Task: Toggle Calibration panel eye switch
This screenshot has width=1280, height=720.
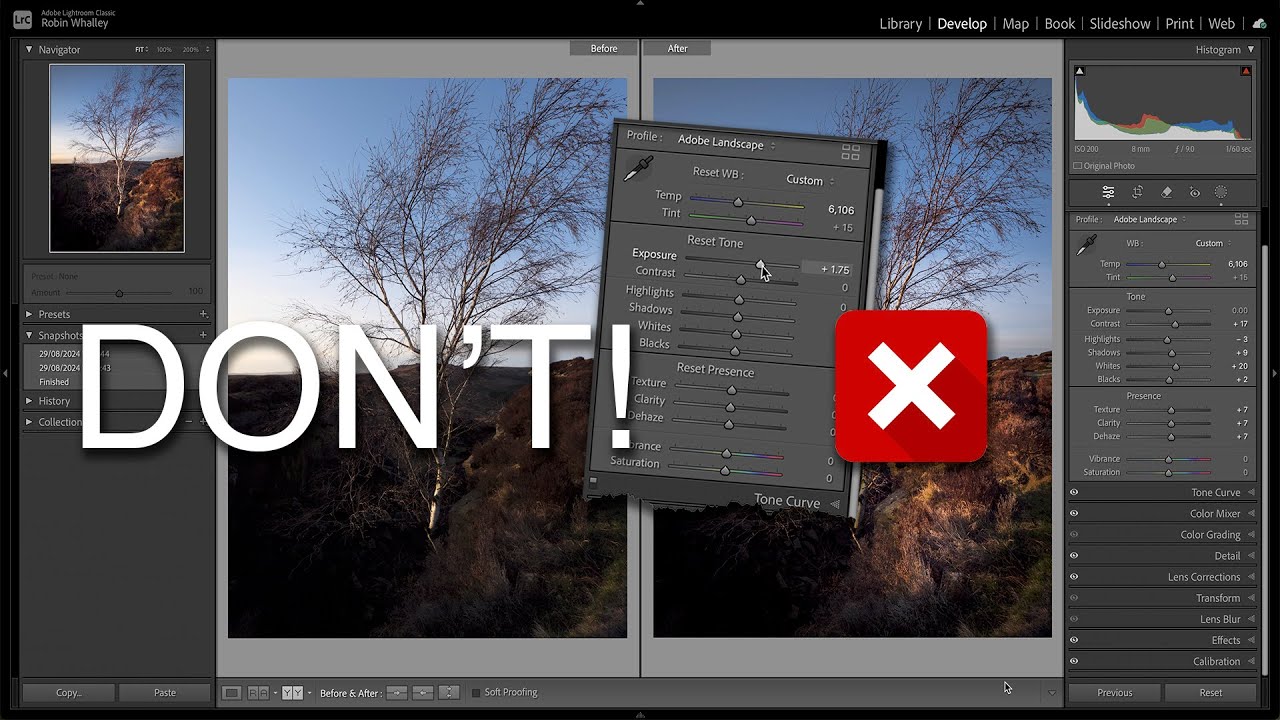Action: click(1074, 661)
